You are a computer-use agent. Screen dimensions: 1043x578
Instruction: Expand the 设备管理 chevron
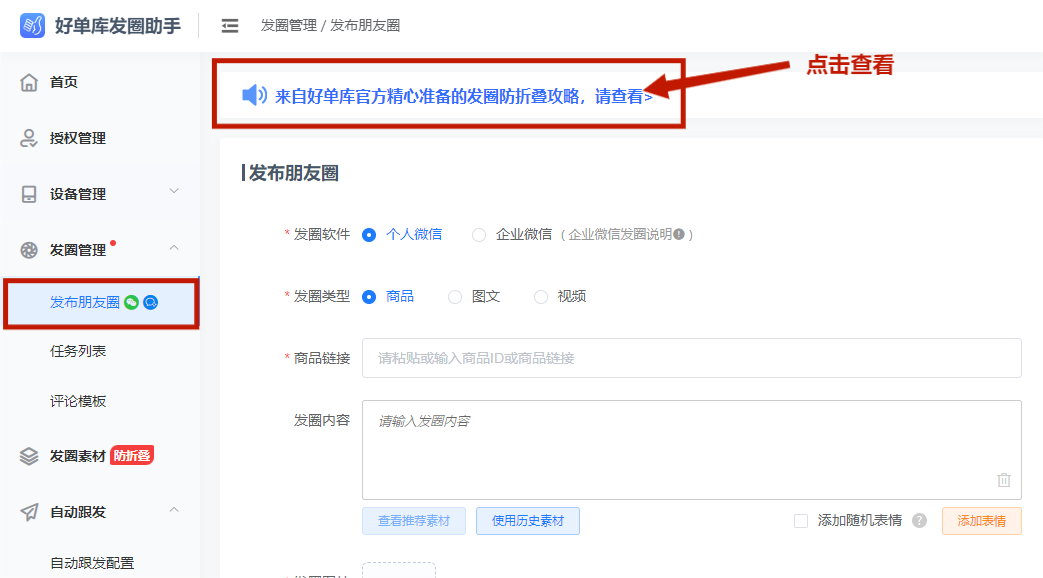pos(174,192)
